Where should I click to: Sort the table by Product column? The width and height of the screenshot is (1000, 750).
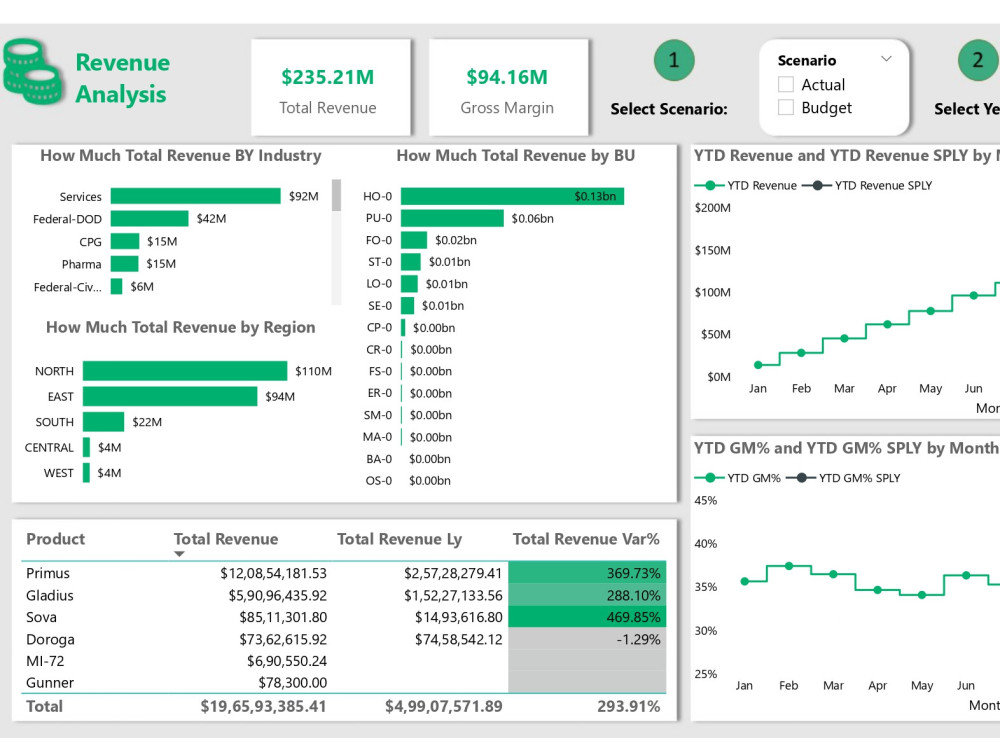click(x=55, y=539)
